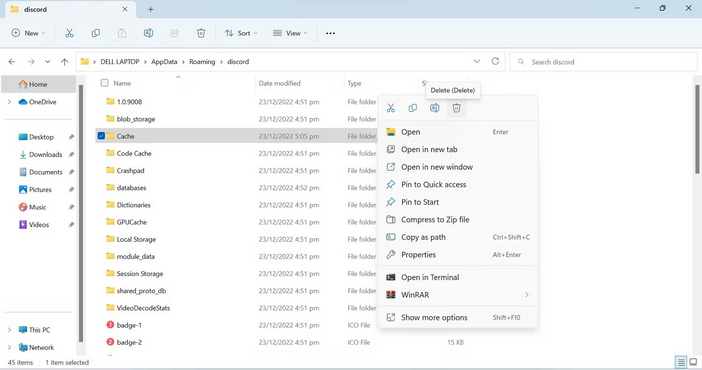
Task: Select the blob_storage folder
Action: click(x=136, y=119)
